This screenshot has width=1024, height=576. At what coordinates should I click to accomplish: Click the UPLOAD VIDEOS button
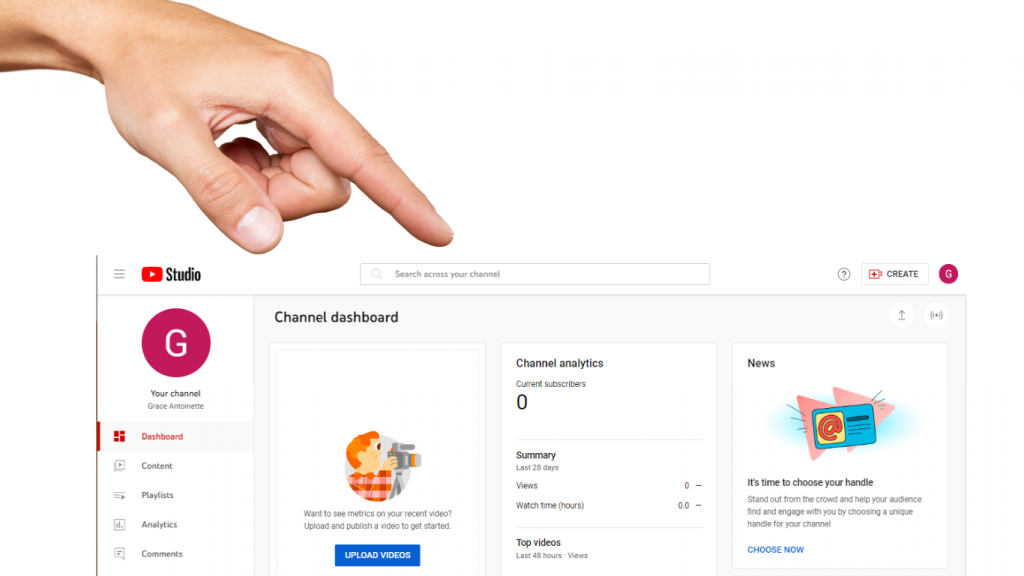tap(377, 555)
